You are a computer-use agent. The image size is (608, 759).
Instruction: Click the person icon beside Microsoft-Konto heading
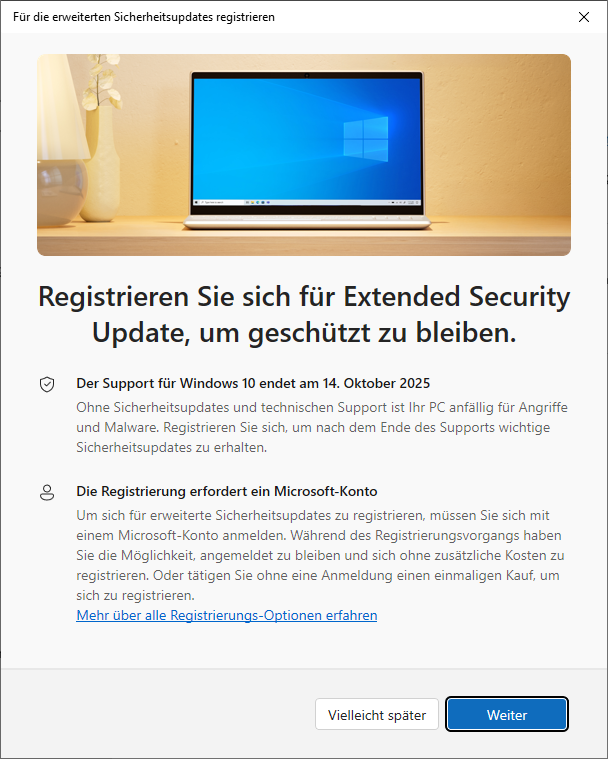[47, 492]
